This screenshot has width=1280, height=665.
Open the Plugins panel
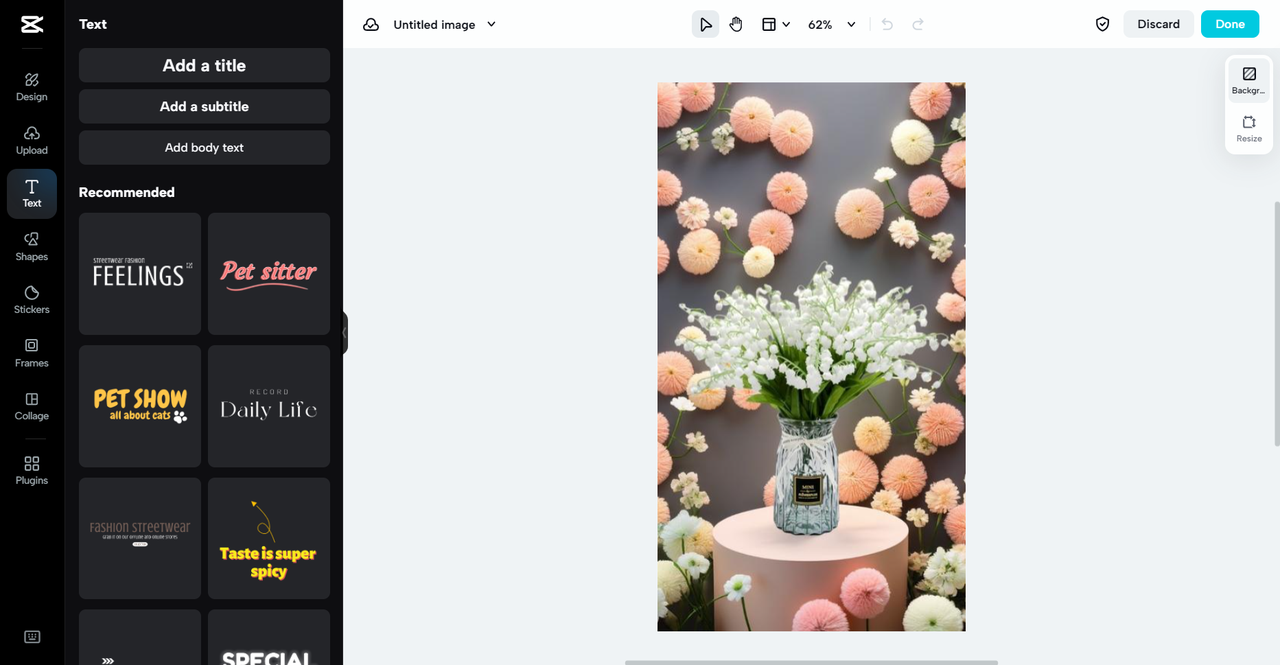coord(32,470)
